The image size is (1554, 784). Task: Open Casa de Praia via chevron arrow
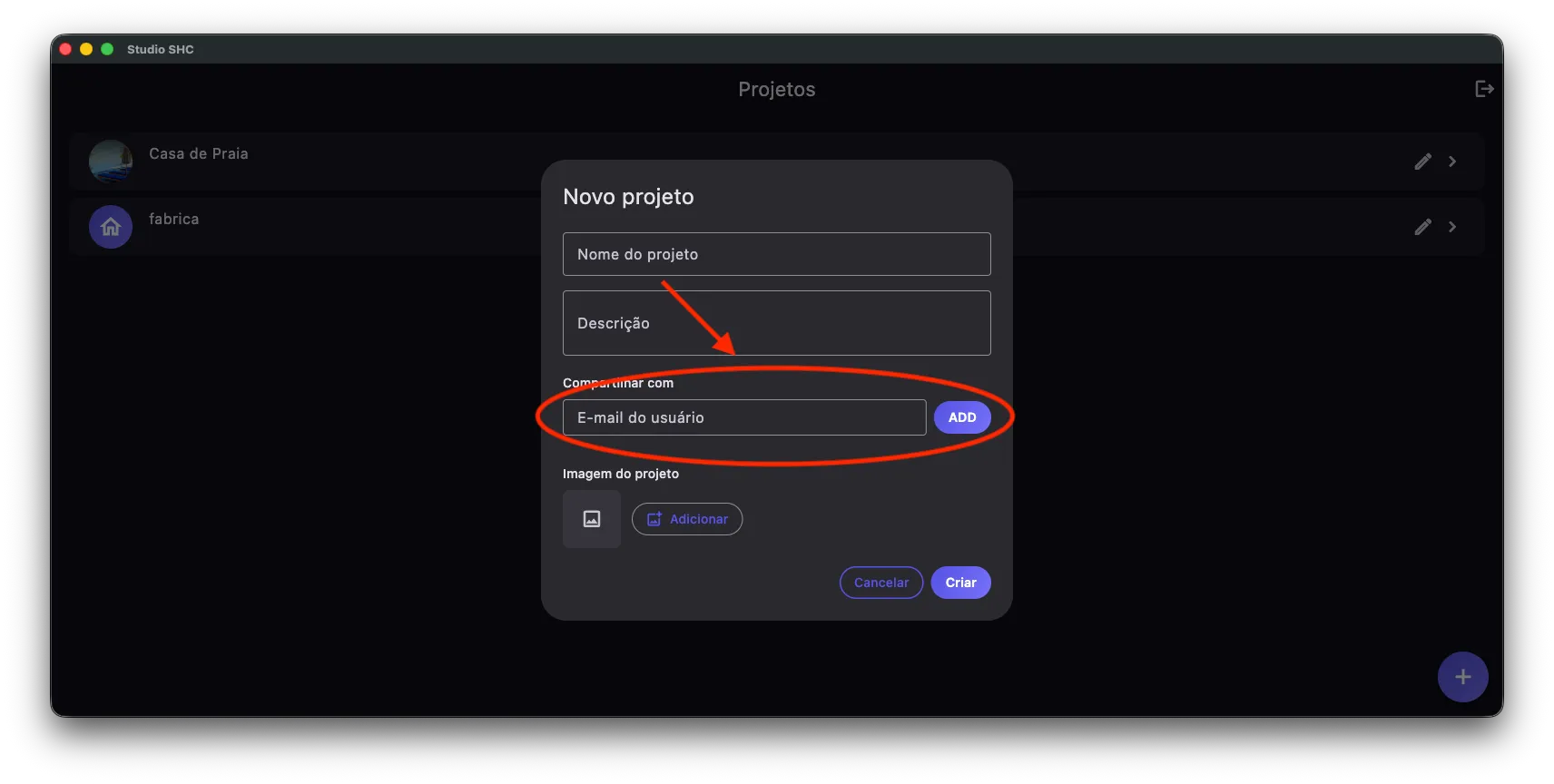click(1452, 162)
